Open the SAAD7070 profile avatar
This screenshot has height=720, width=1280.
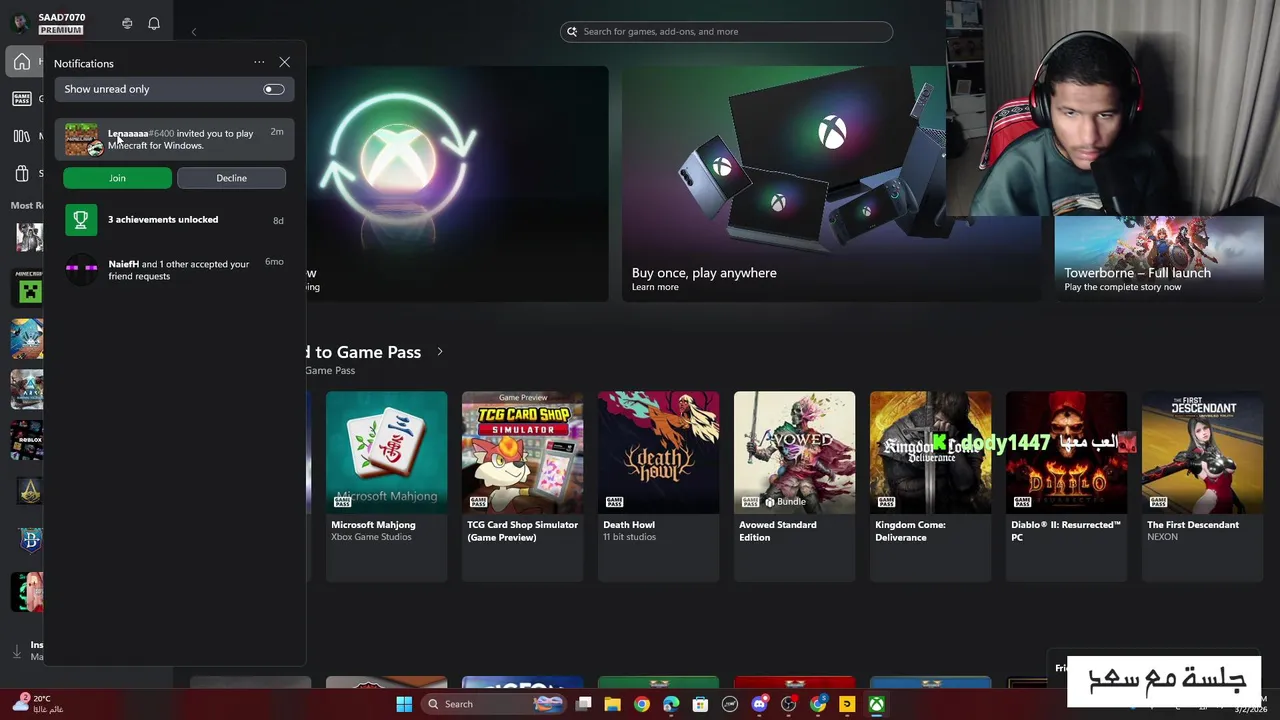point(20,23)
